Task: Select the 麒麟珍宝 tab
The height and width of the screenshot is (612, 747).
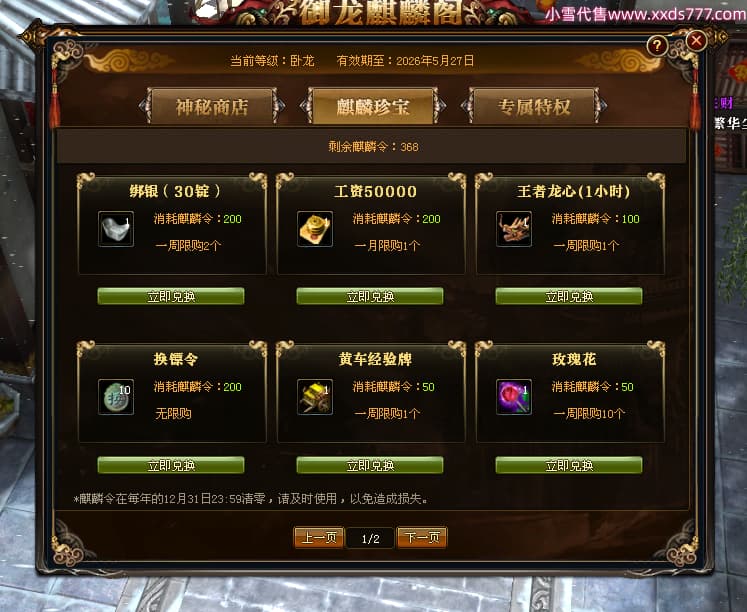Action: (373, 106)
